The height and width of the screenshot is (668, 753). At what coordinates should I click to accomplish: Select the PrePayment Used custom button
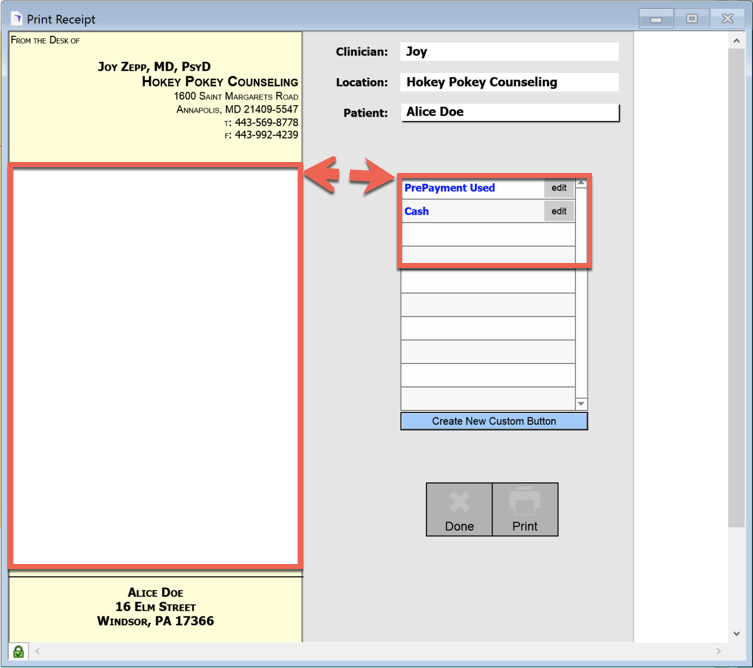[x=472, y=188]
